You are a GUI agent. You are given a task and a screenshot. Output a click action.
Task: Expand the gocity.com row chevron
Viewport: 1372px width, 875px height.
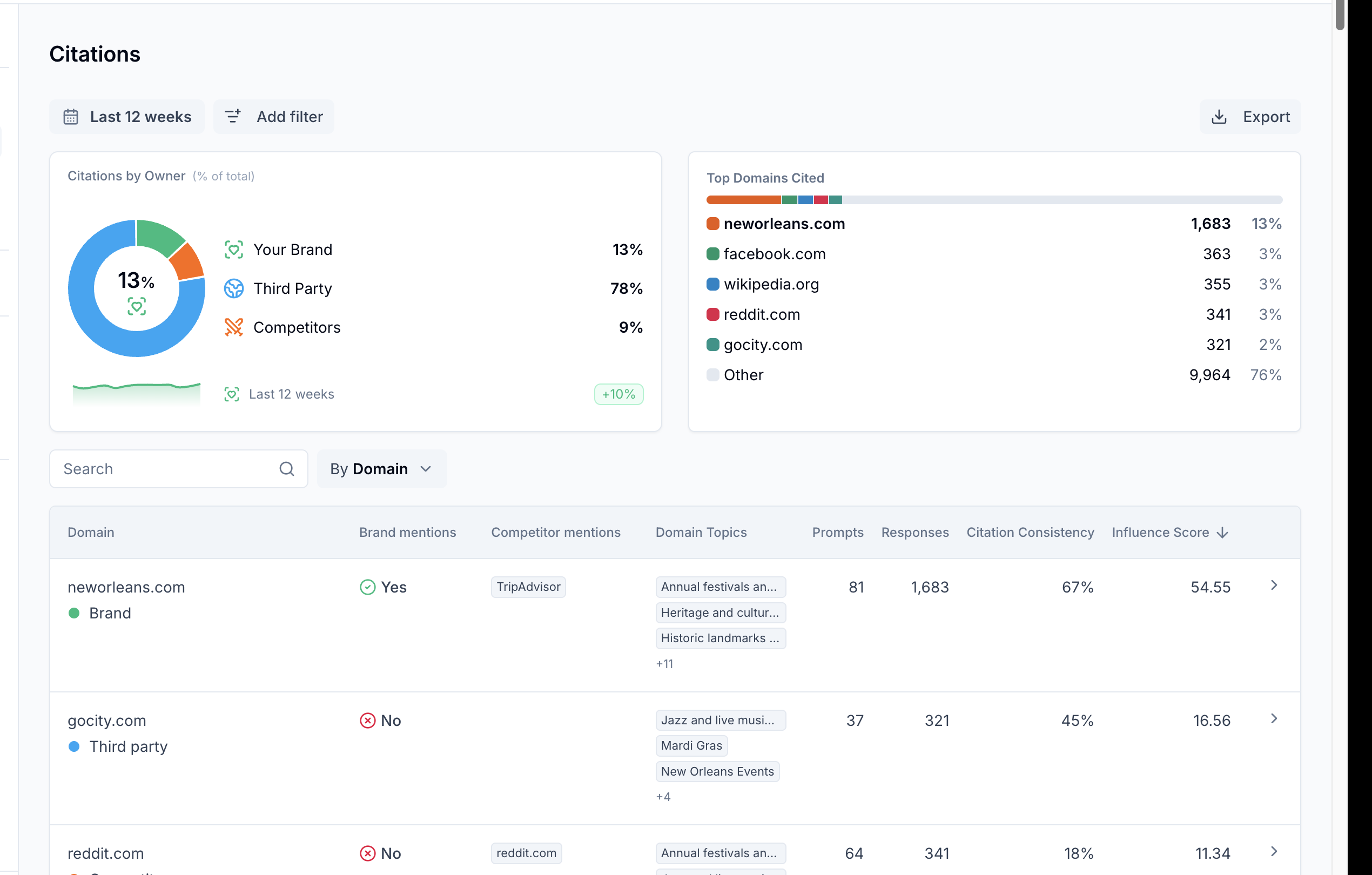click(1274, 718)
